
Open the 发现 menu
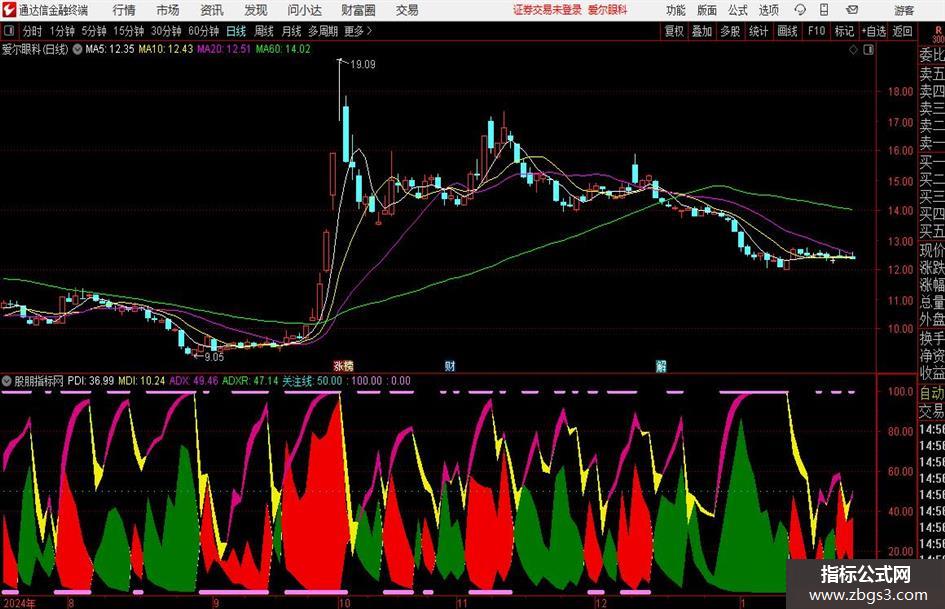[x=256, y=10]
